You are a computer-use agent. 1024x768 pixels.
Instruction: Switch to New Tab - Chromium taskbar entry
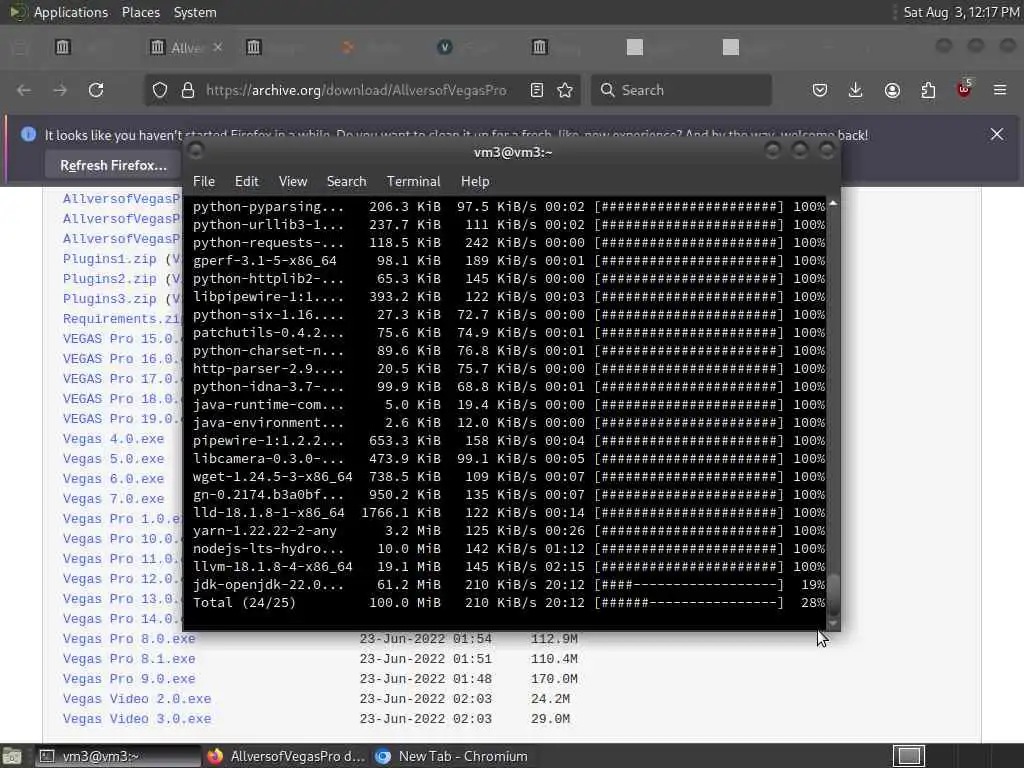(x=452, y=756)
